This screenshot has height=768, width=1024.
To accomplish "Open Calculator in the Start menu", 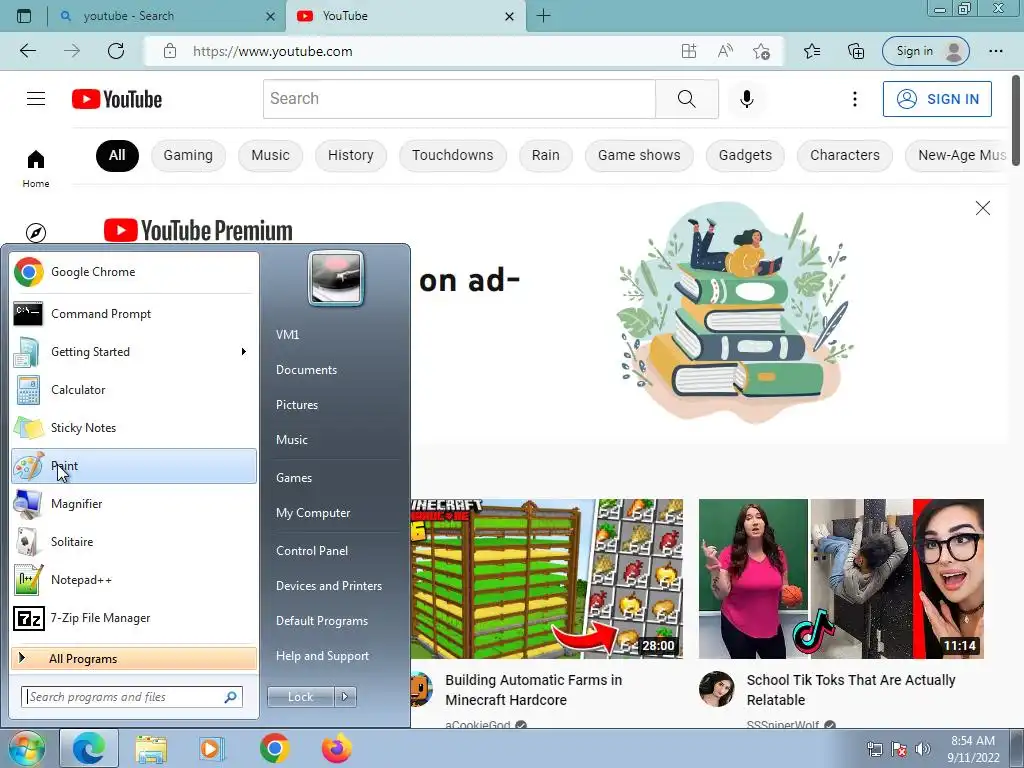I will point(134,390).
